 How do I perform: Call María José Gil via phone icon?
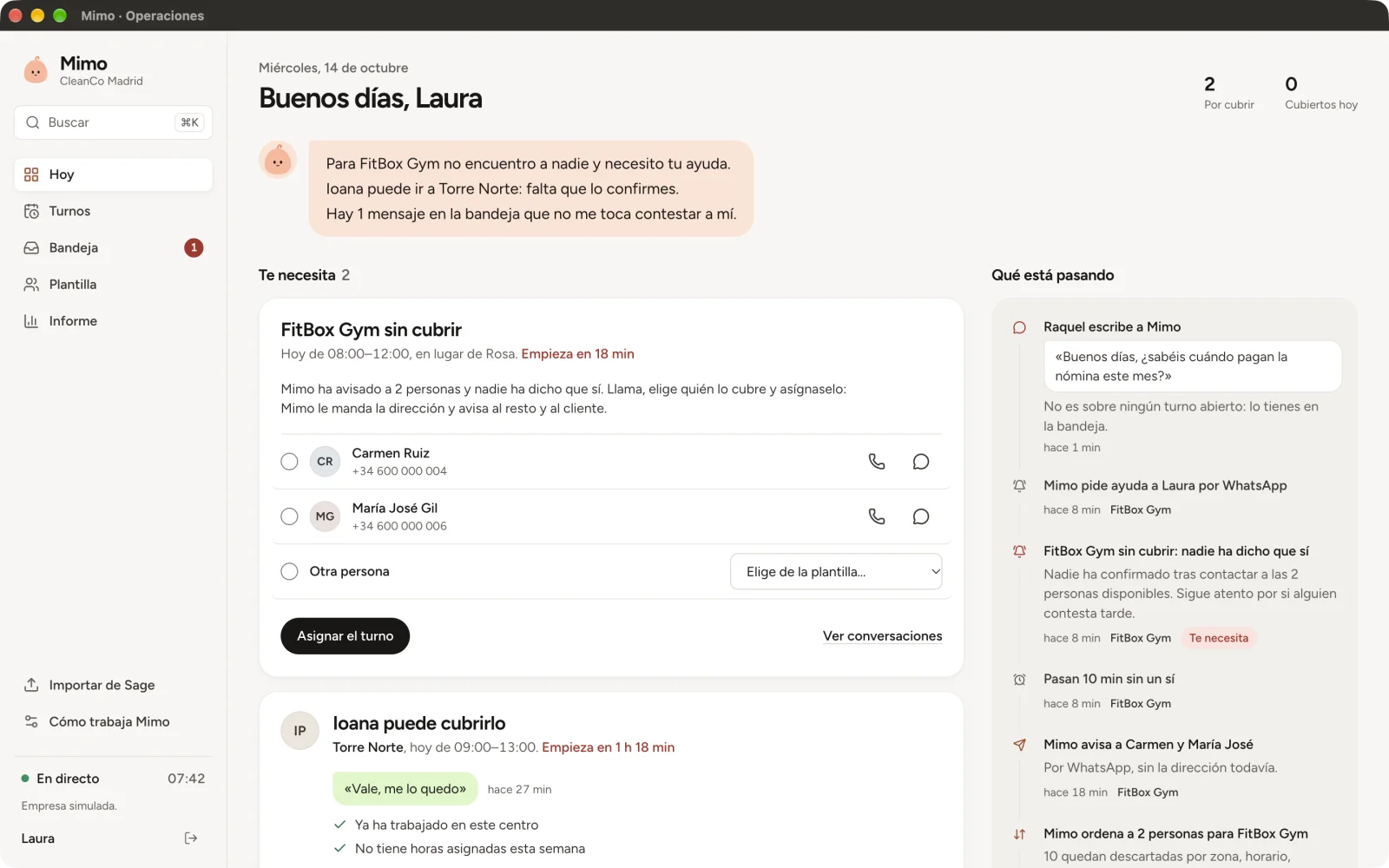tap(877, 516)
